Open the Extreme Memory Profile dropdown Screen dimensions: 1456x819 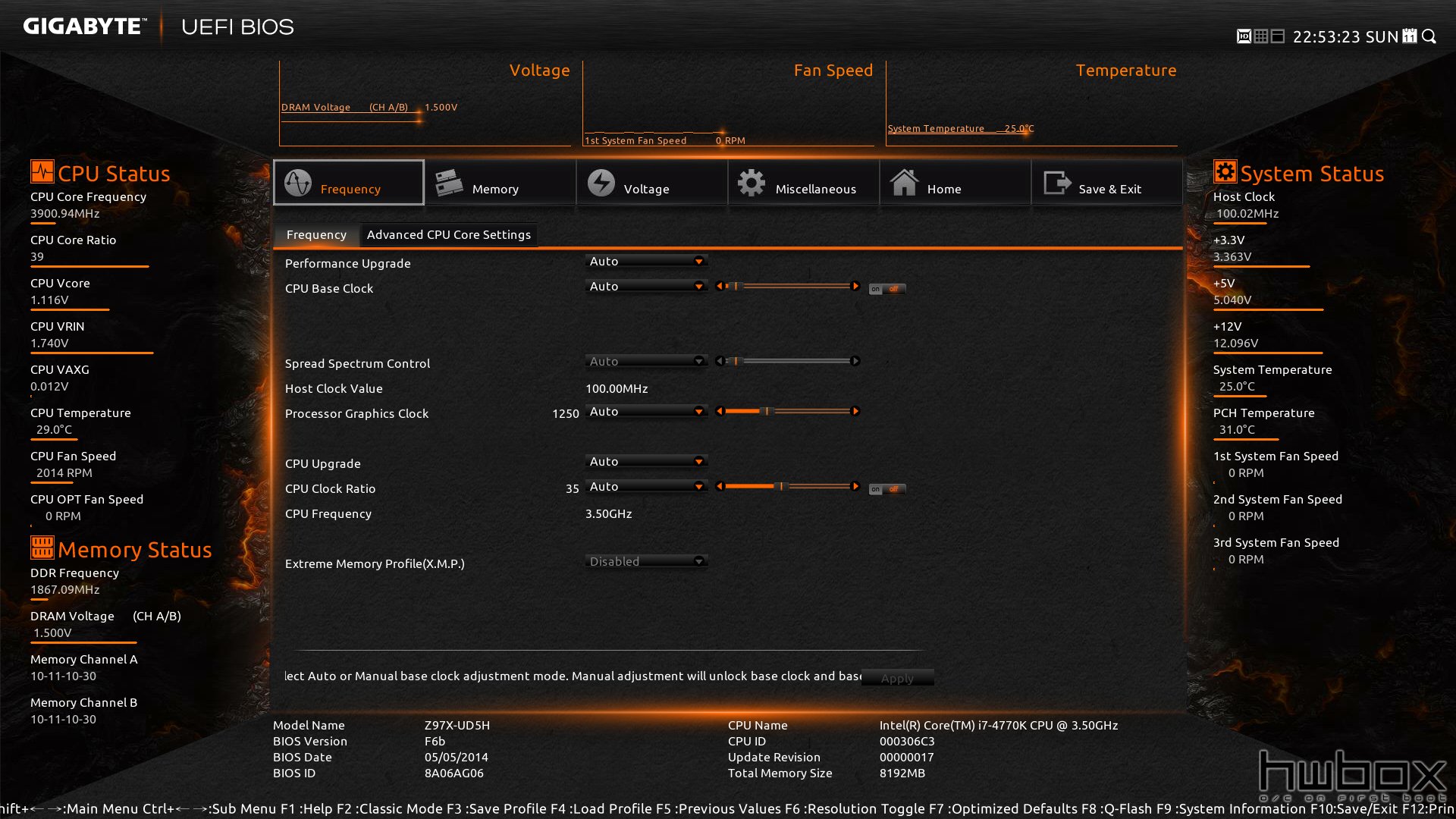point(646,561)
